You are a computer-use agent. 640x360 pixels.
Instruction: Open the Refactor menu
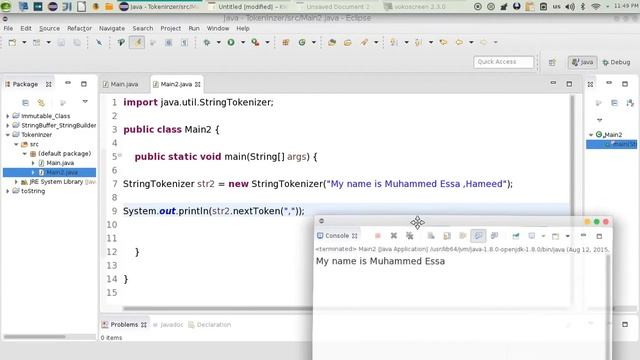(x=79, y=29)
